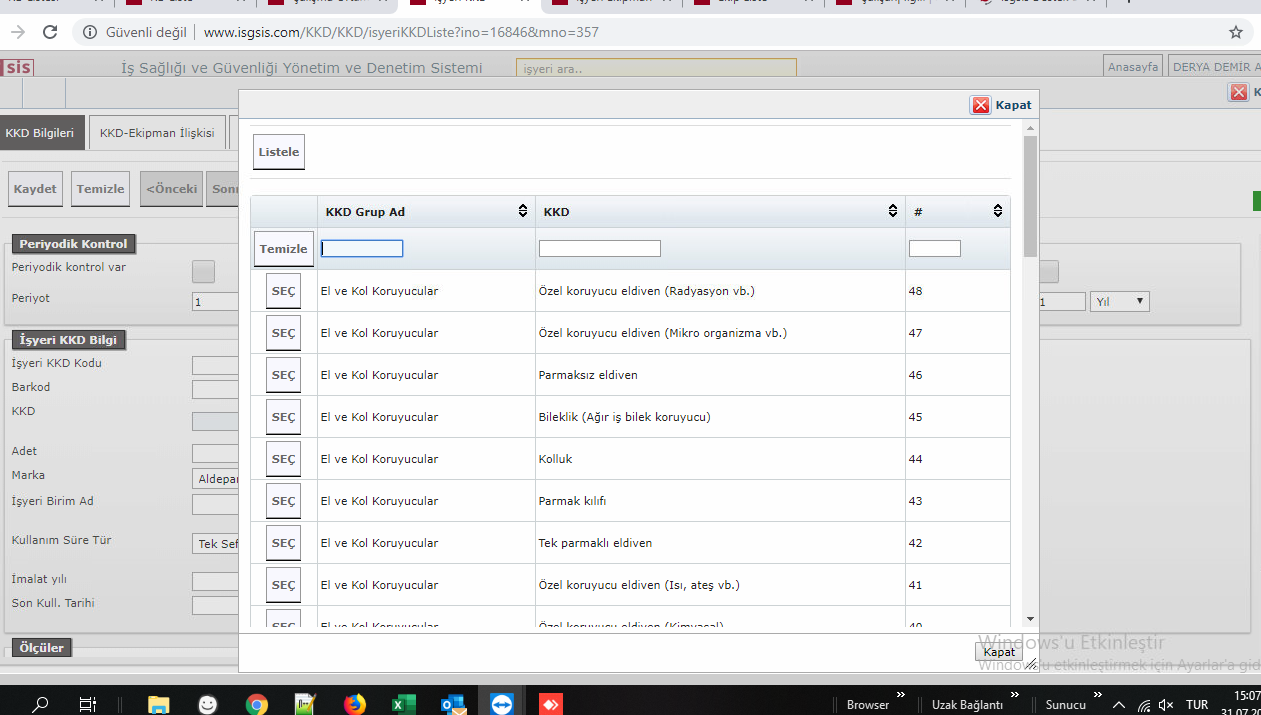The height and width of the screenshot is (715, 1261).
Task: Open Google Chrome from the taskbar
Action: [257, 704]
